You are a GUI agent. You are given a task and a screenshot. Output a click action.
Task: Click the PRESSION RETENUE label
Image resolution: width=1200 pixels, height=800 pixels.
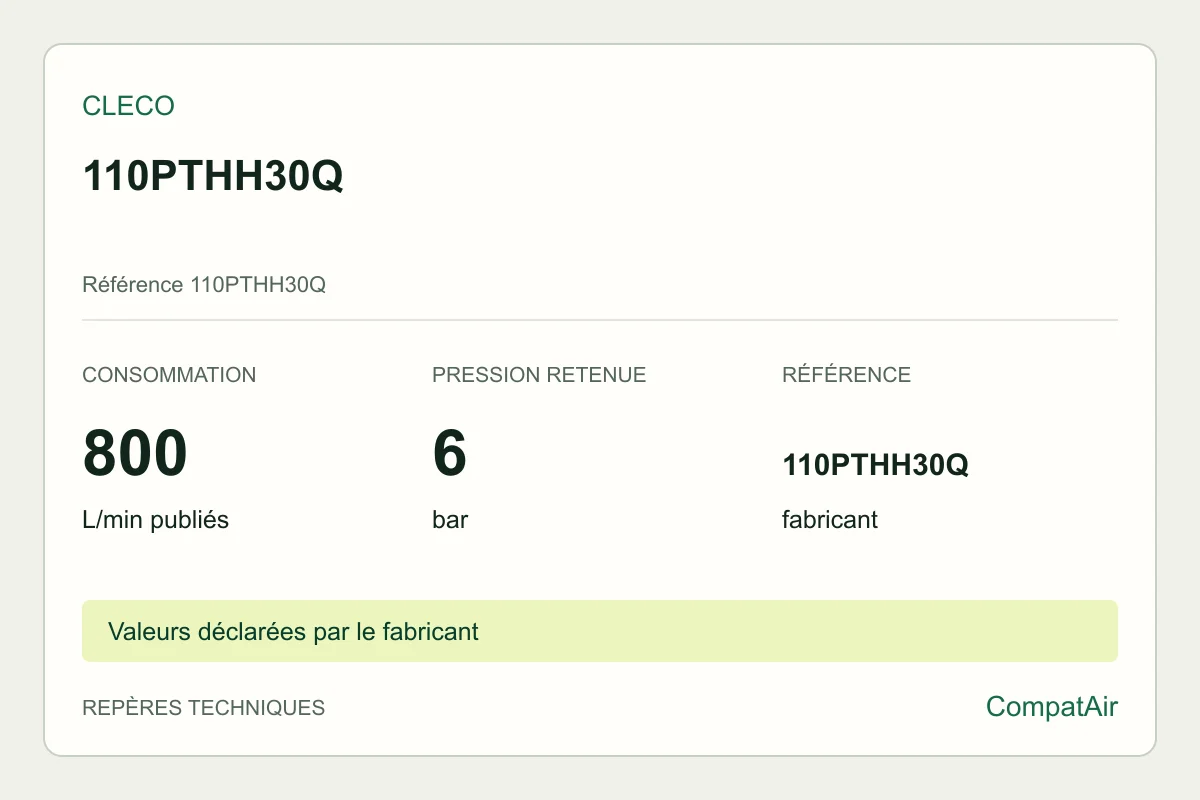pos(539,375)
